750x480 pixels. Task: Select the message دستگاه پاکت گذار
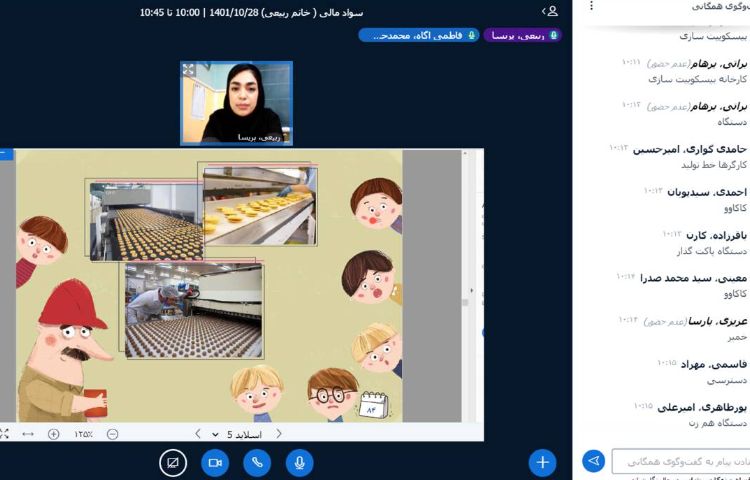[x=712, y=251]
